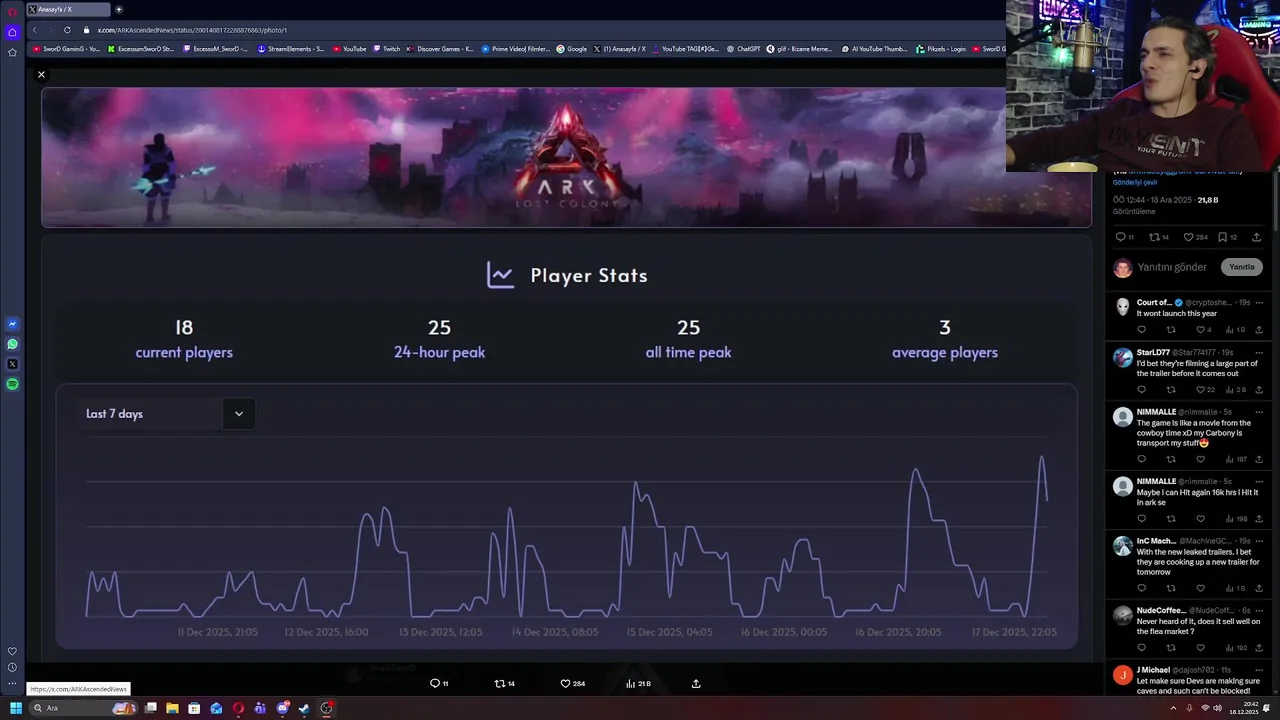Open NudeCoffee... profile name
1280x720 pixels.
pos(1161,610)
